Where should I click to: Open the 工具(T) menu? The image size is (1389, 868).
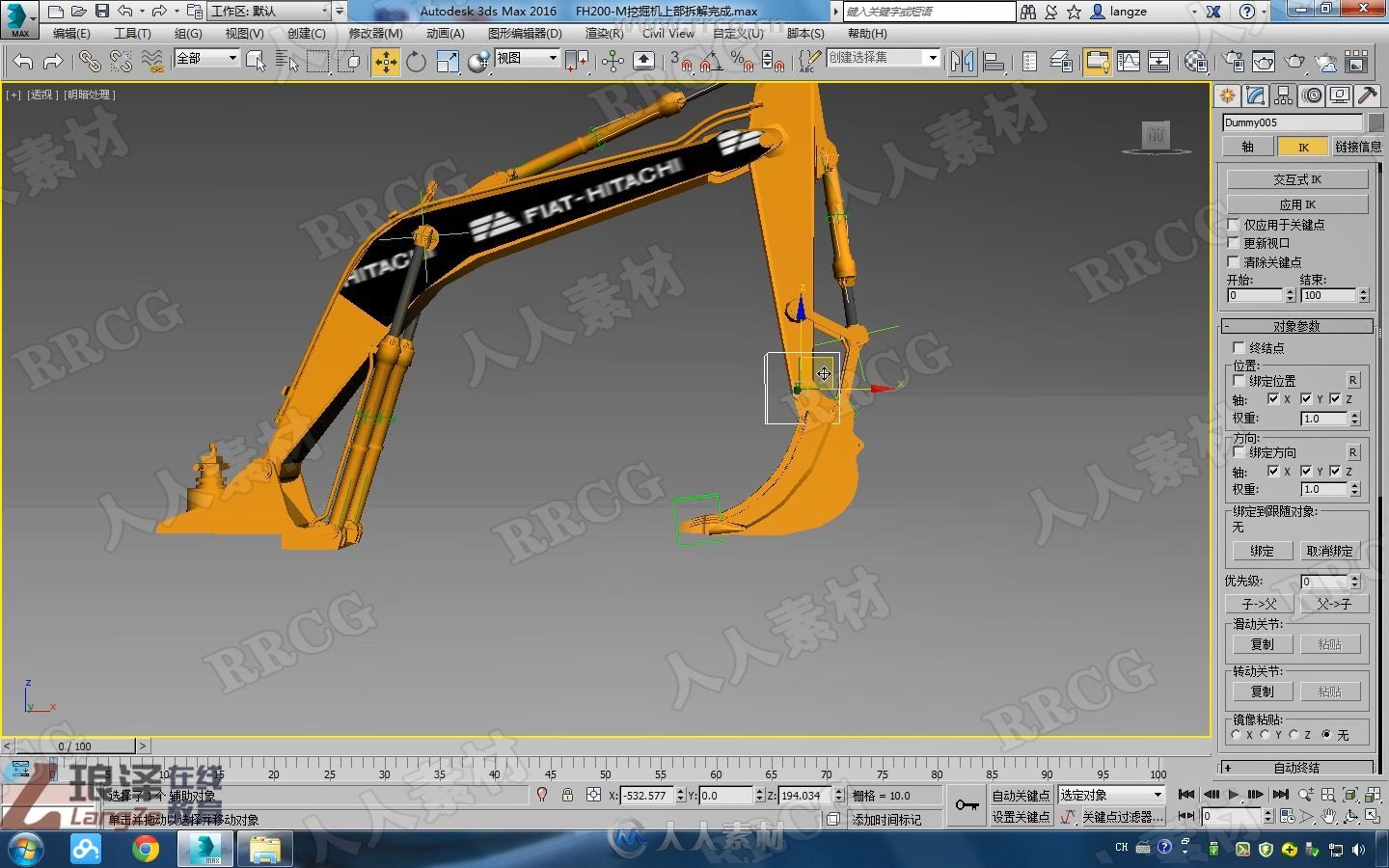click(x=132, y=33)
